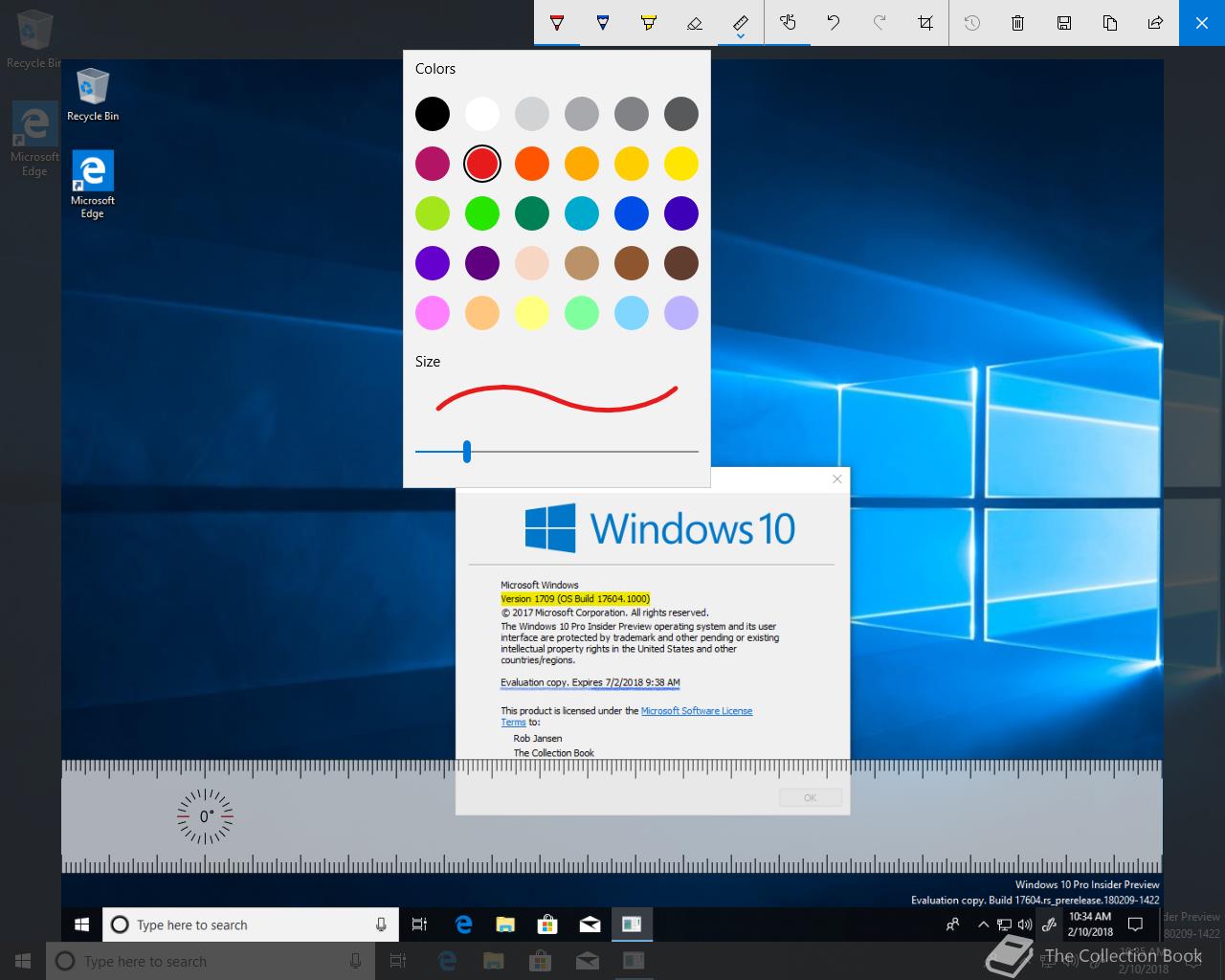Image resolution: width=1225 pixels, height=980 pixels.
Task: Click the grayed-out Redo arrow
Action: point(880,22)
